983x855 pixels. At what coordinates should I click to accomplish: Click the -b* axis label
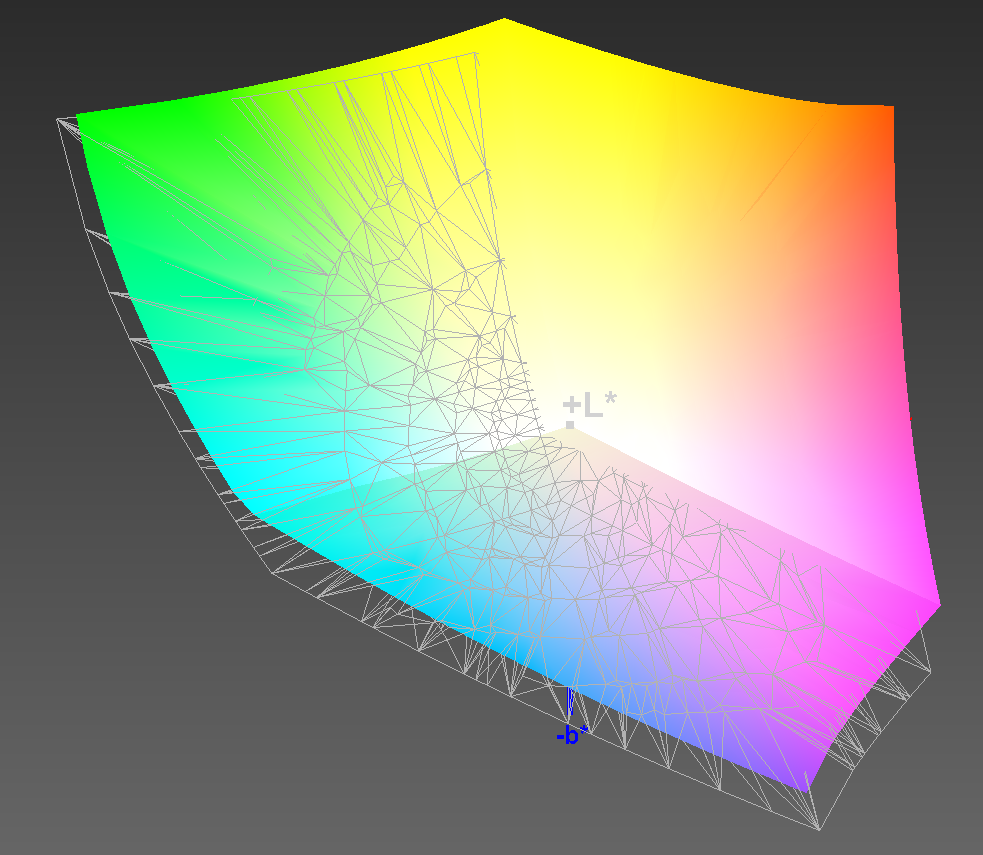tap(572, 735)
